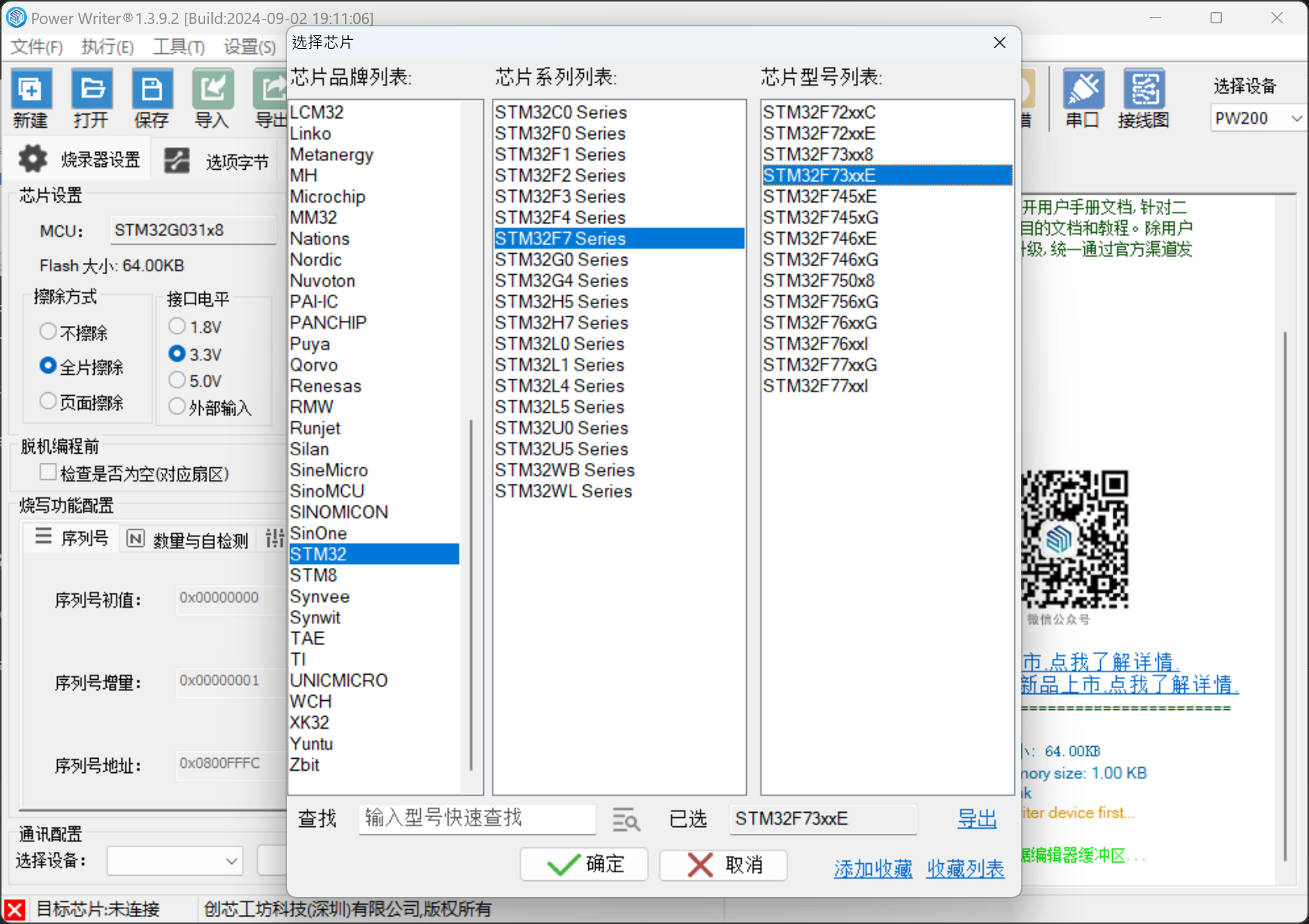Click the Power Writer app logo icon
Viewport: 1309px width, 924px height.
click(16, 17)
